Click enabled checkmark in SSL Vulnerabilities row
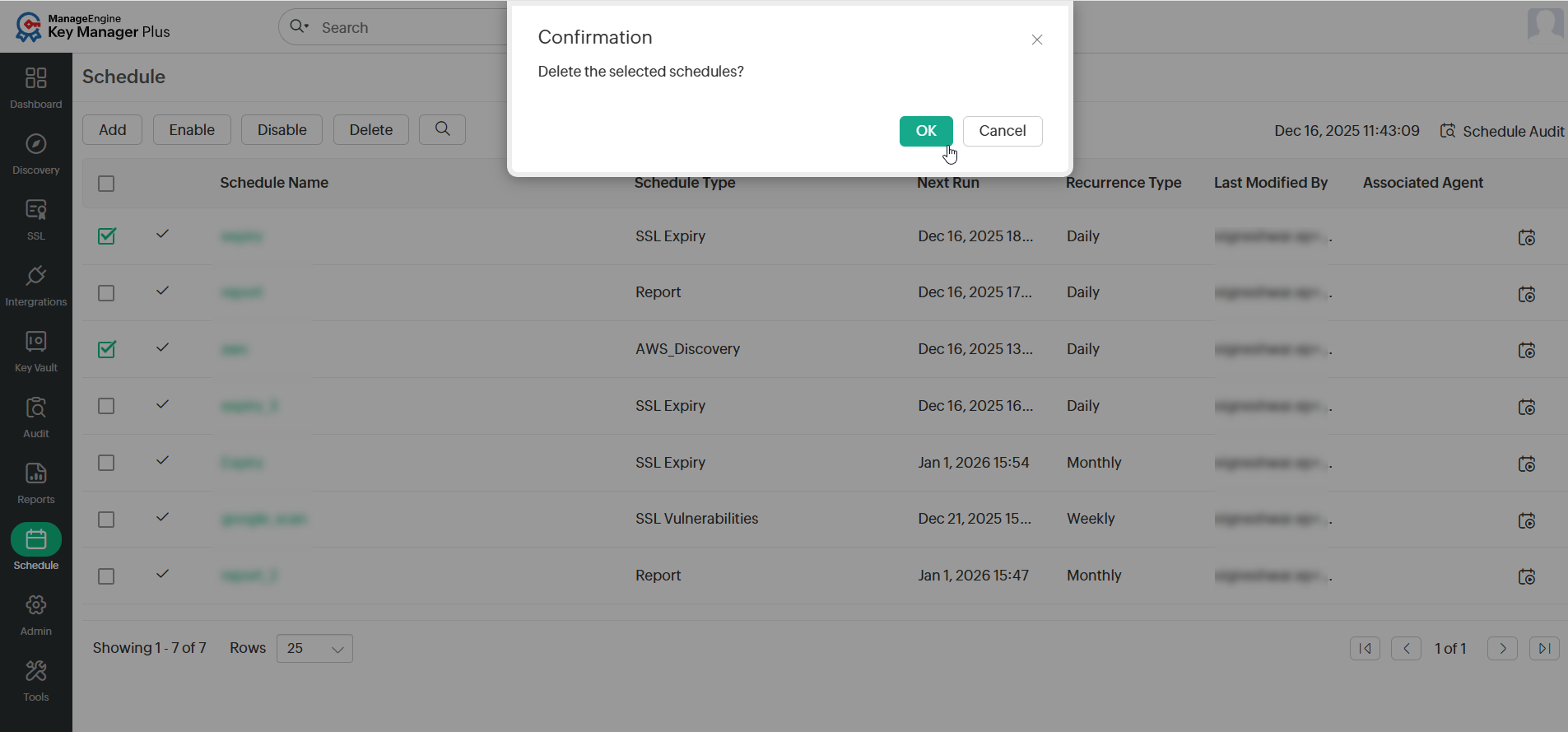This screenshot has height=732, width=1568. [x=162, y=516]
